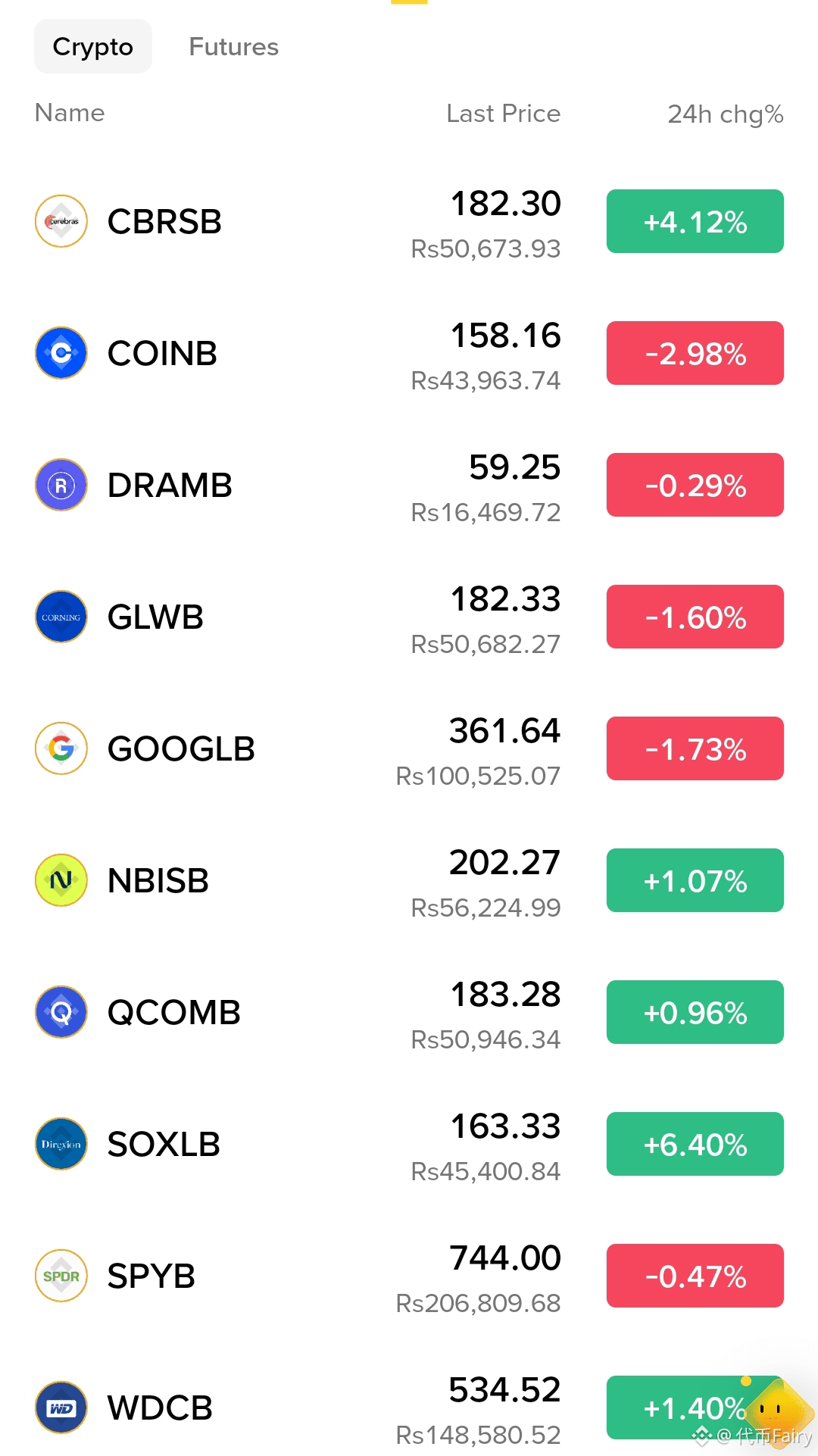Tap the Direxion SOXLB icon
This screenshot has width=818, height=1456.
[61, 1144]
